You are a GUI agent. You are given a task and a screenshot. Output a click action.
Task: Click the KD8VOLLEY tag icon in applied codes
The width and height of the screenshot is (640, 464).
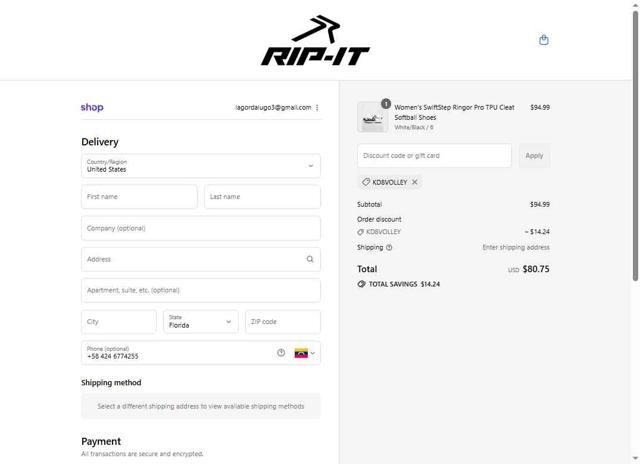point(366,182)
